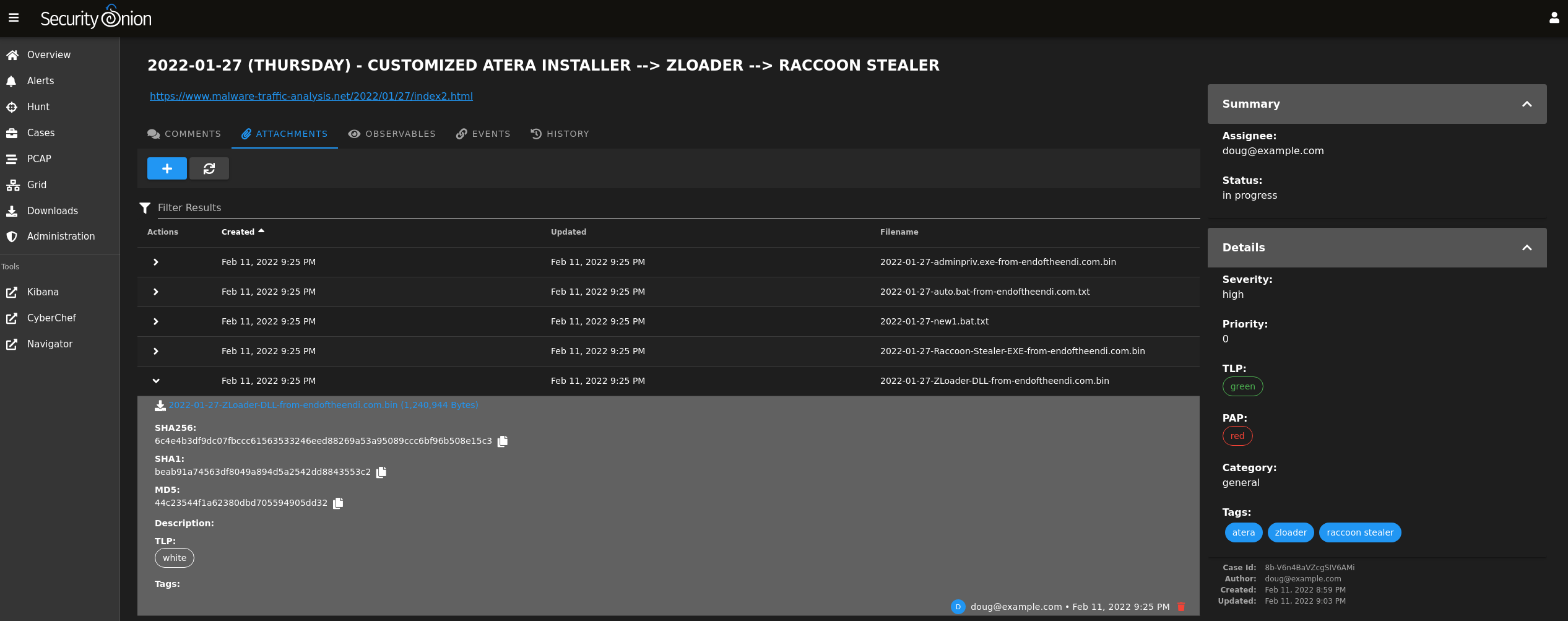Click the Priority value 0

(1225, 339)
